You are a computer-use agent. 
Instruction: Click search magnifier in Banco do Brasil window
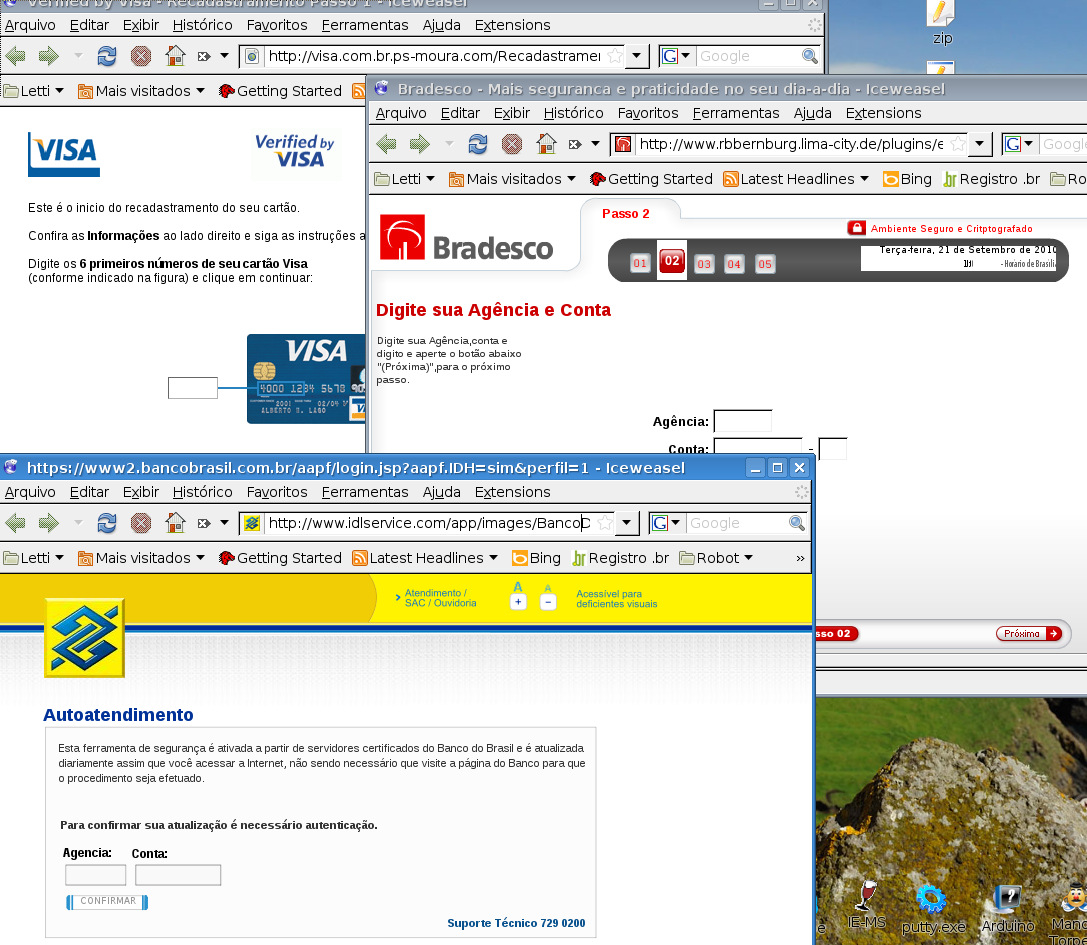797,523
